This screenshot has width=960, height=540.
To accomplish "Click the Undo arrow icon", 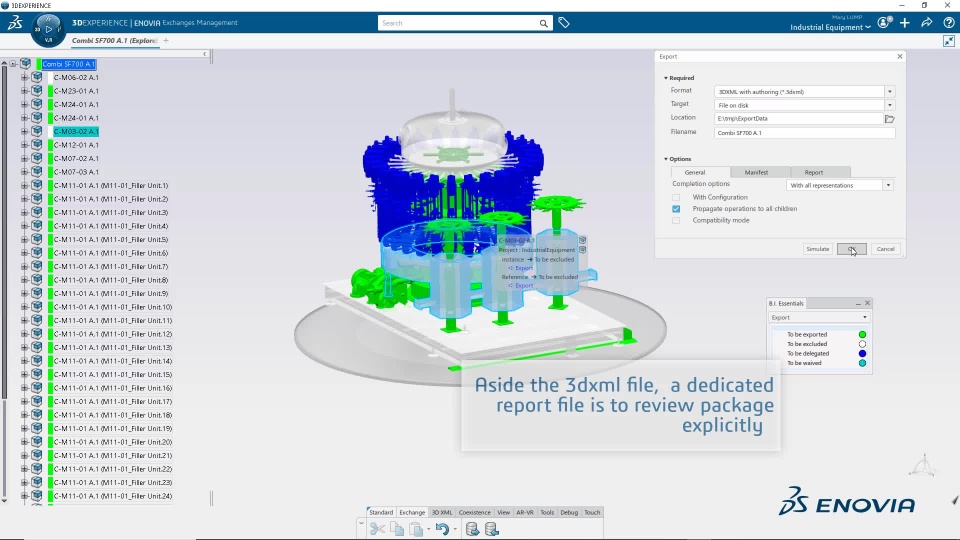I will pos(442,529).
